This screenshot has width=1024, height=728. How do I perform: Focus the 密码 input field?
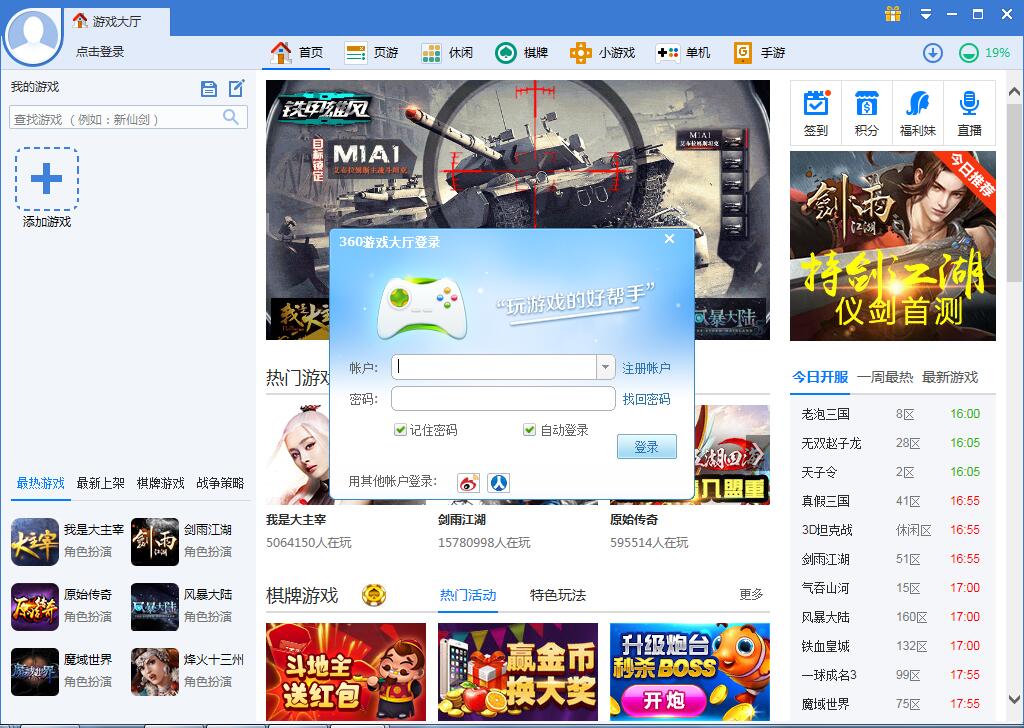pos(503,399)
